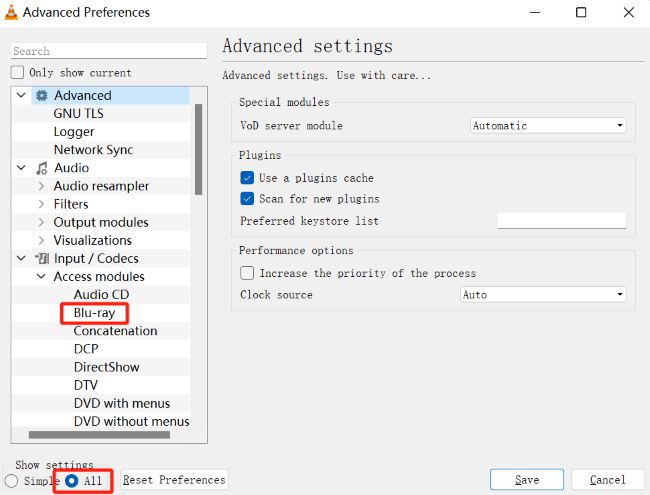
Task: Select Audio CD access module
Action: pyautogui.click(x=101, y=295)
